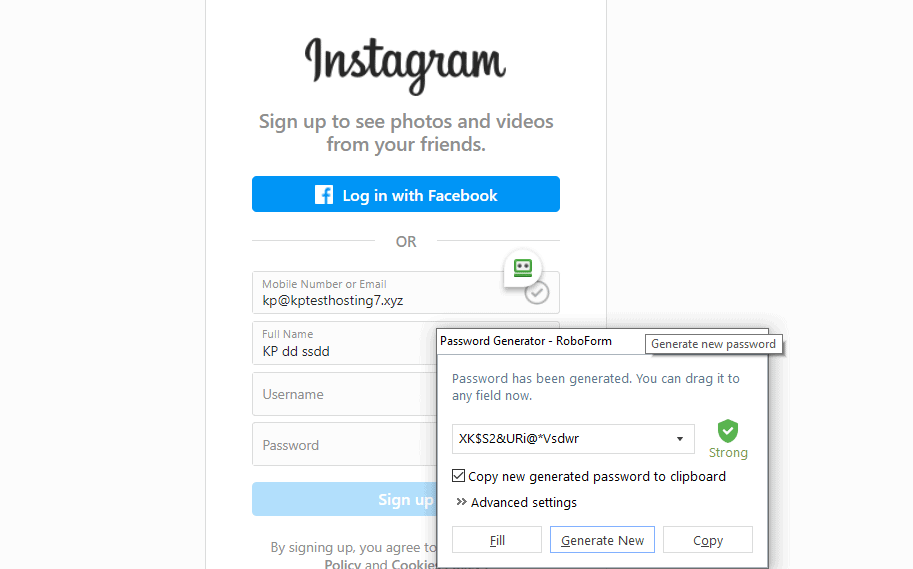Screen dimensions: 913x569
Task: Click the Generate New button
Action: 602,540
